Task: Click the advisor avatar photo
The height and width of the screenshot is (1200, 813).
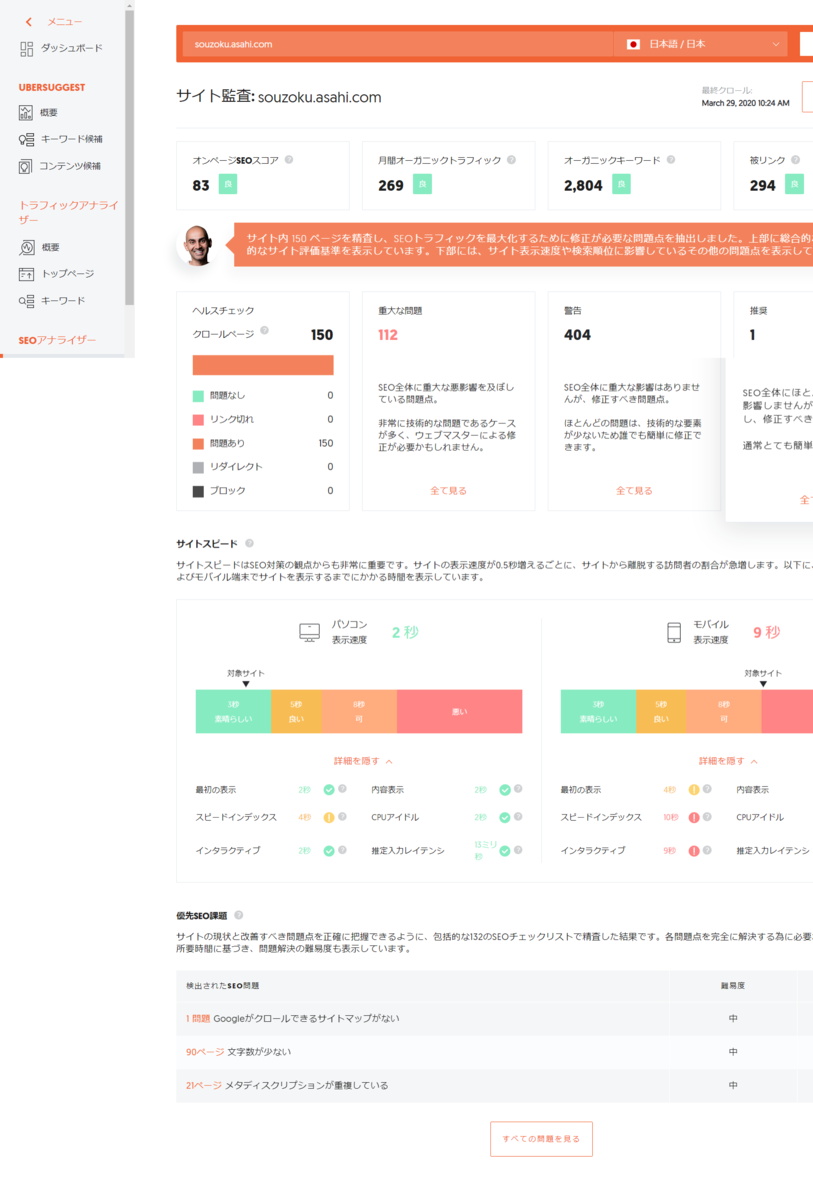Action: click(196, 246)
